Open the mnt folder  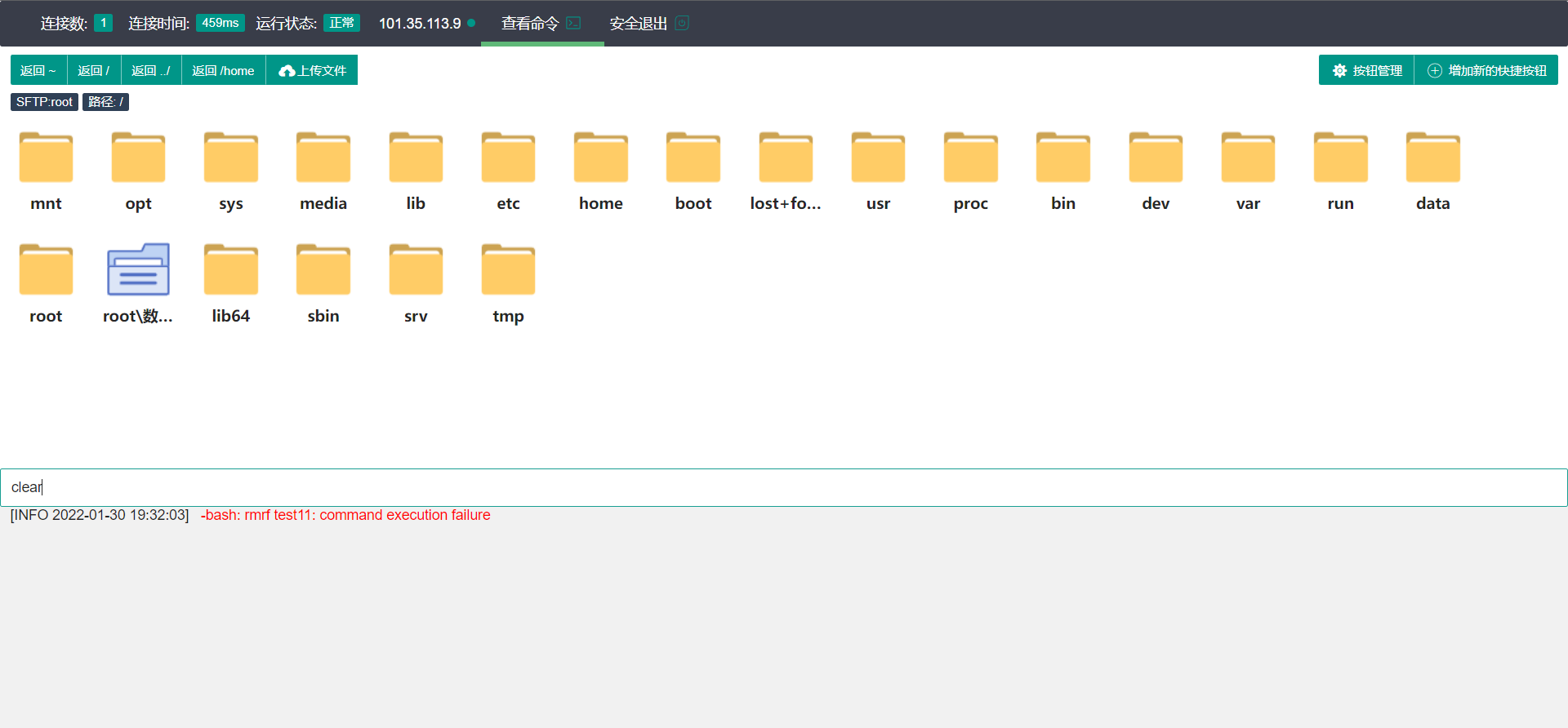click(46, 158)
